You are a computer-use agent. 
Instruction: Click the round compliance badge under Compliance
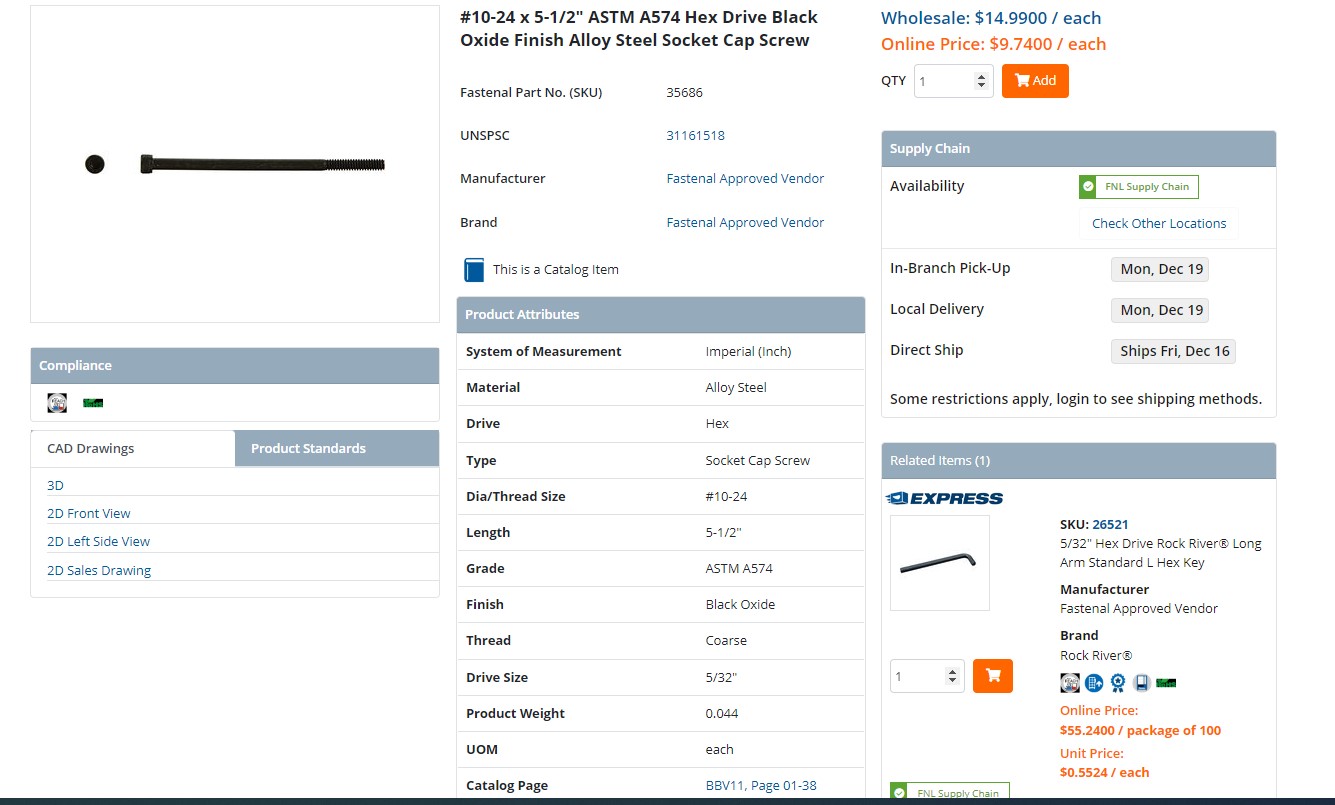(x=57, y=403)
